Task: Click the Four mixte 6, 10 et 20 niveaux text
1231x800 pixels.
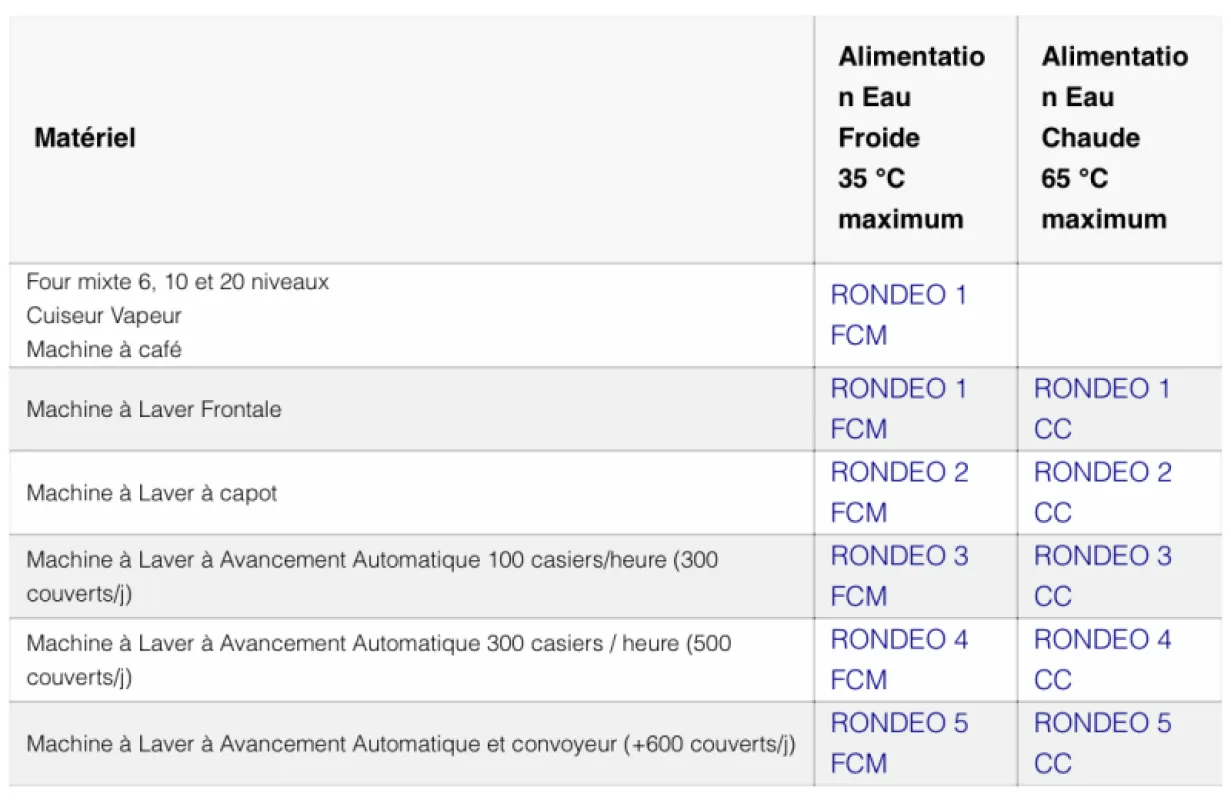Action: (177, 282)
